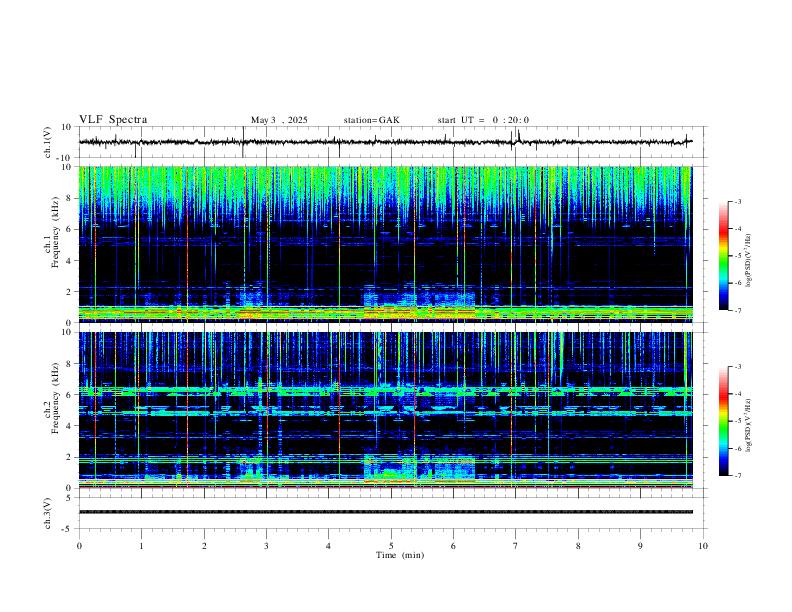Image resolution: width=792 pixels, height=612 pixels.
Task: Click the 'station=GAK' label
Action: click(x=371, y=120)
